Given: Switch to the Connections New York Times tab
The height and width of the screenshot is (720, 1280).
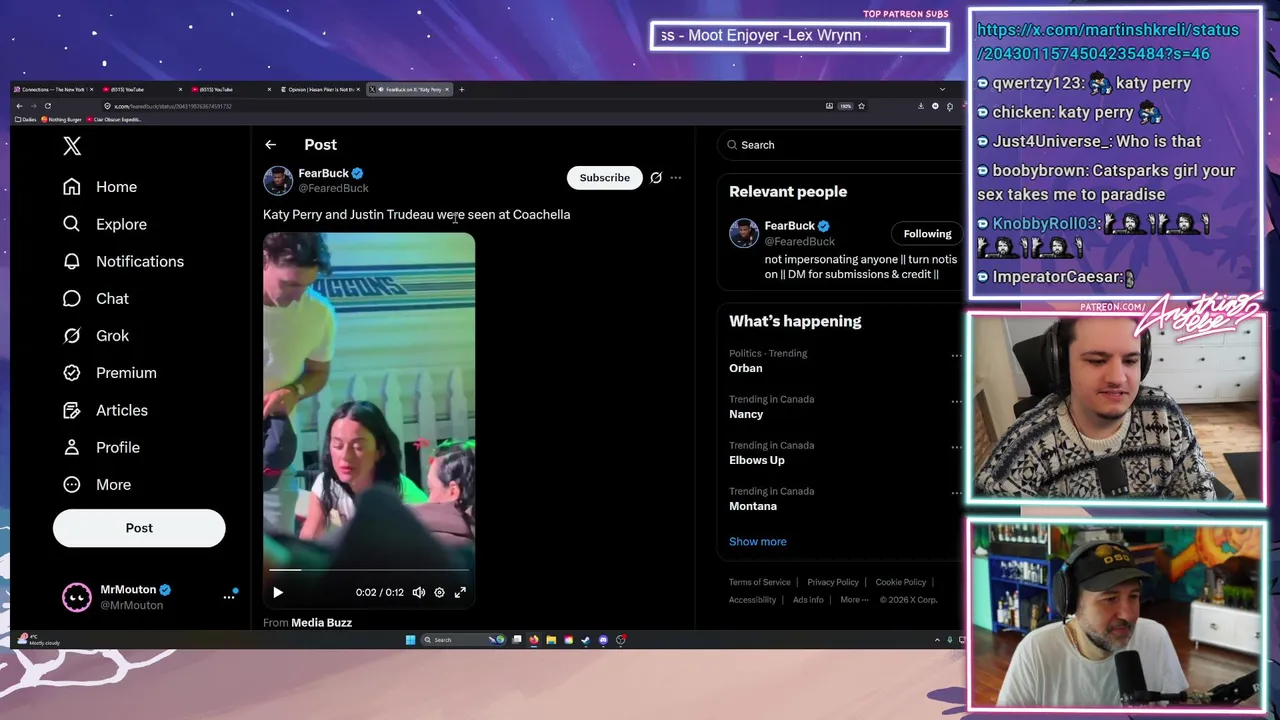Looking at the screenshot, I should point(56,89).
